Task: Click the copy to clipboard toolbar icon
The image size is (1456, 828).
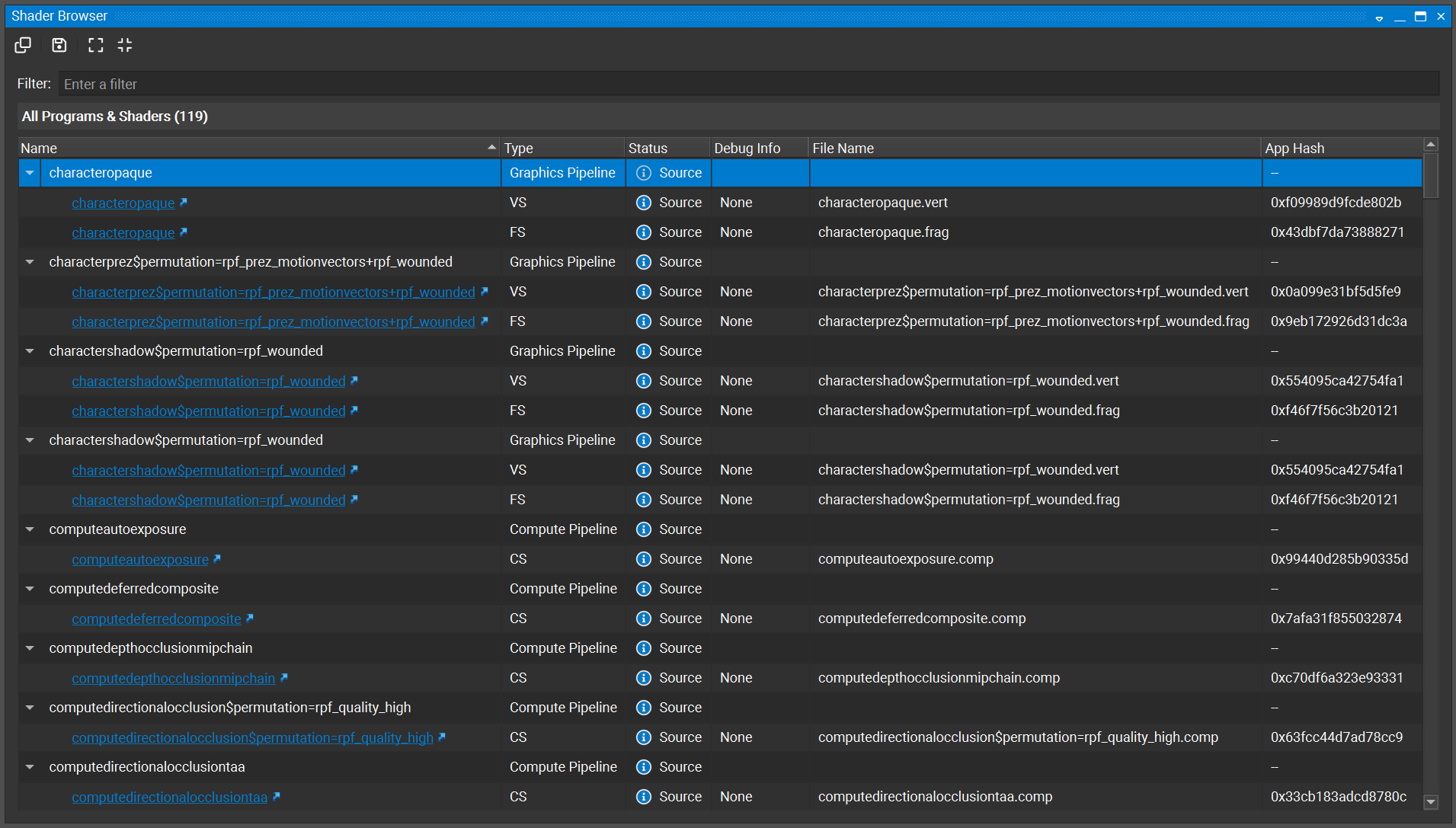Action: pyautogui.click(x=22, y=45)
